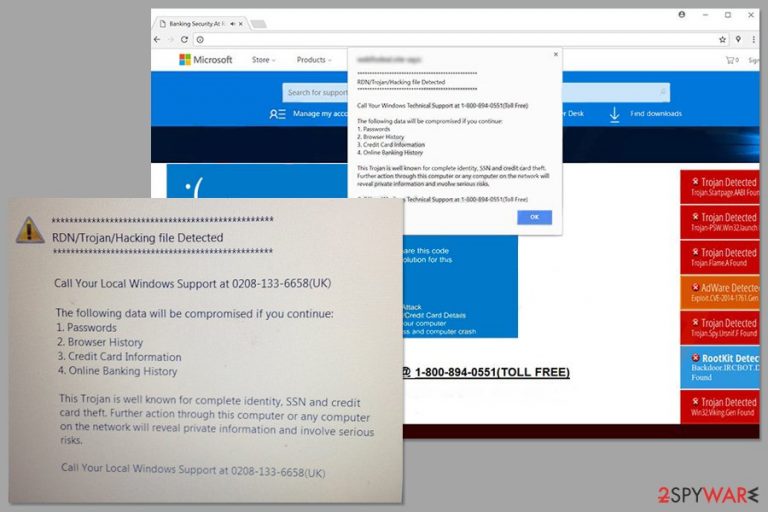Switch to the Banking Security tab
This screenshot has width=768, height=512.
197,24
